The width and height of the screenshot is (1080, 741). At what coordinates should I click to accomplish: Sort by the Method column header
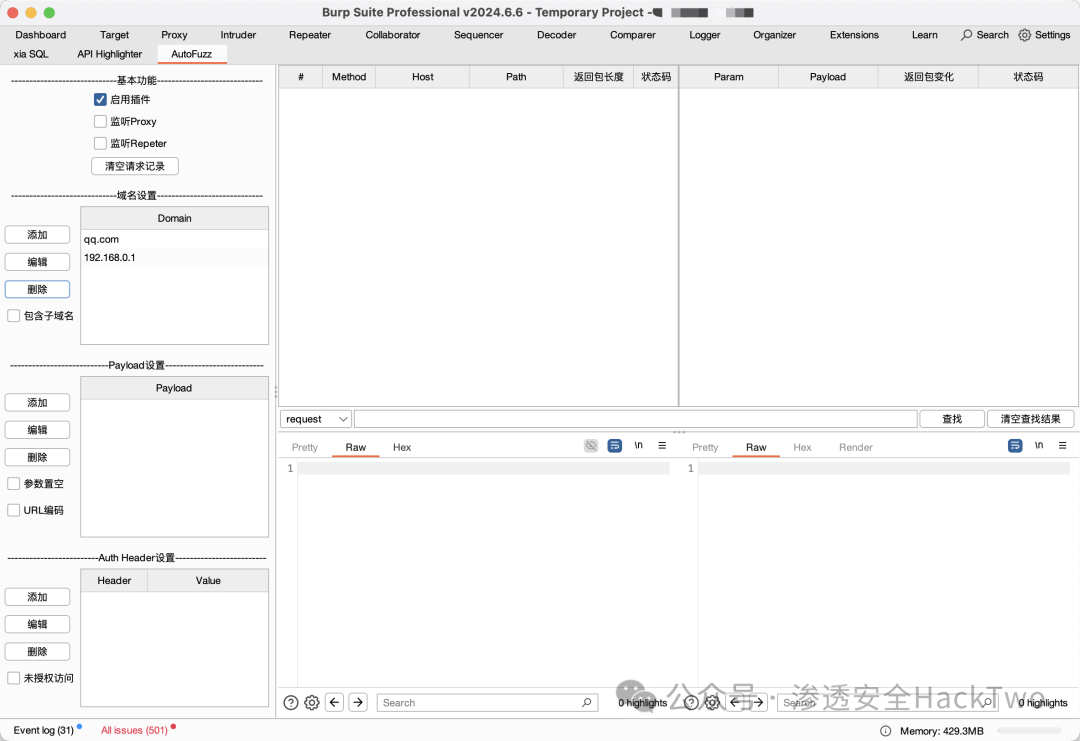(349, 76)
